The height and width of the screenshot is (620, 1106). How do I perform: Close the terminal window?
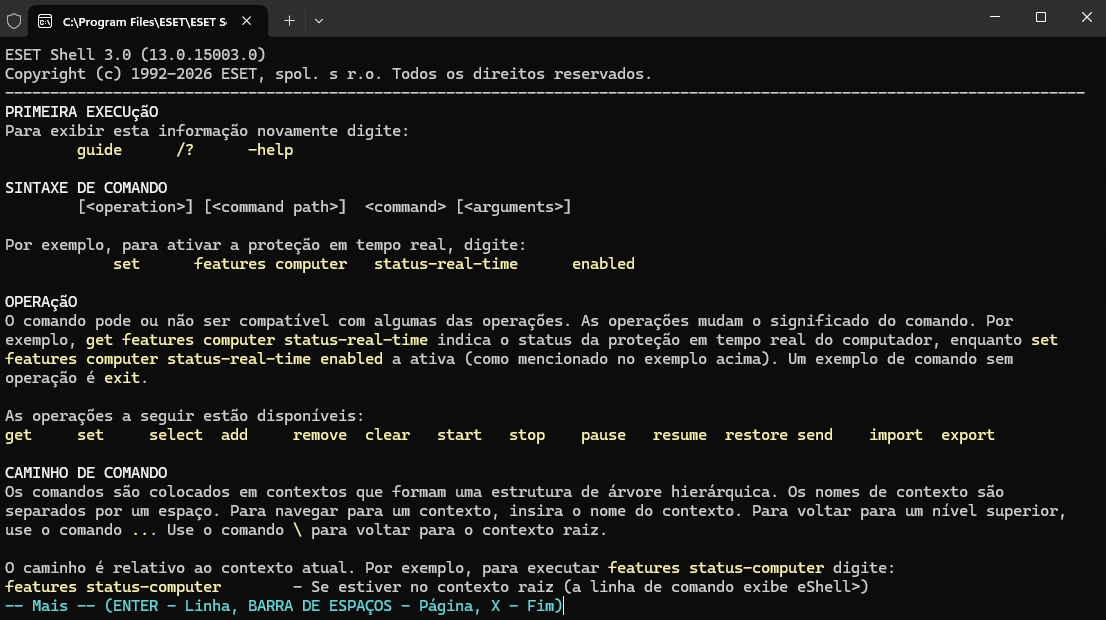click(1086, 17)
